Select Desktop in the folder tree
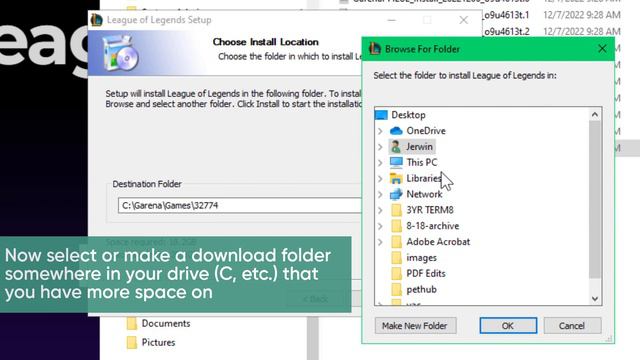Image resolution: width=640 pixels, height=360 pixels. (x=408, y=115)
